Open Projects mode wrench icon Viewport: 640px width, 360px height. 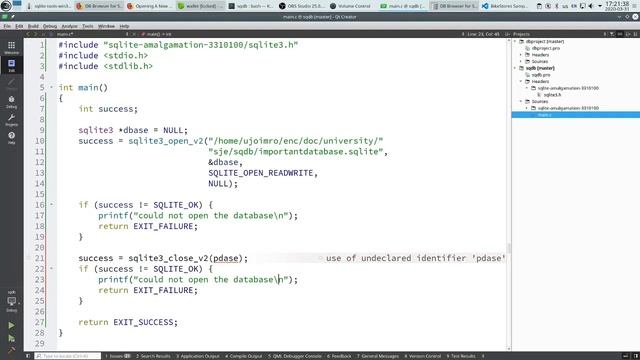(x=11, y=120)
